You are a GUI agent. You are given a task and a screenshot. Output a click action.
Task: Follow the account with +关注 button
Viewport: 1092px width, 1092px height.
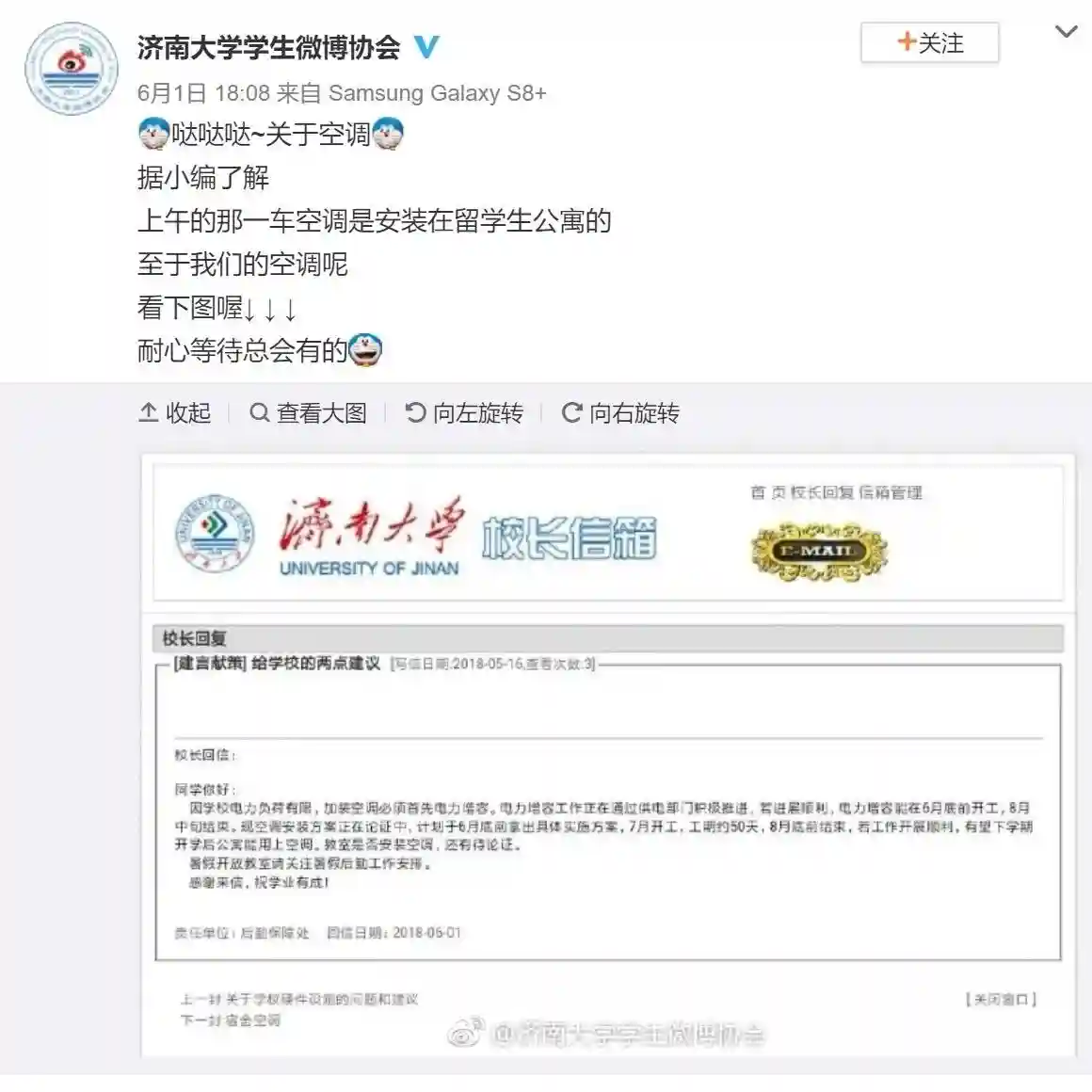coord(930,42)
